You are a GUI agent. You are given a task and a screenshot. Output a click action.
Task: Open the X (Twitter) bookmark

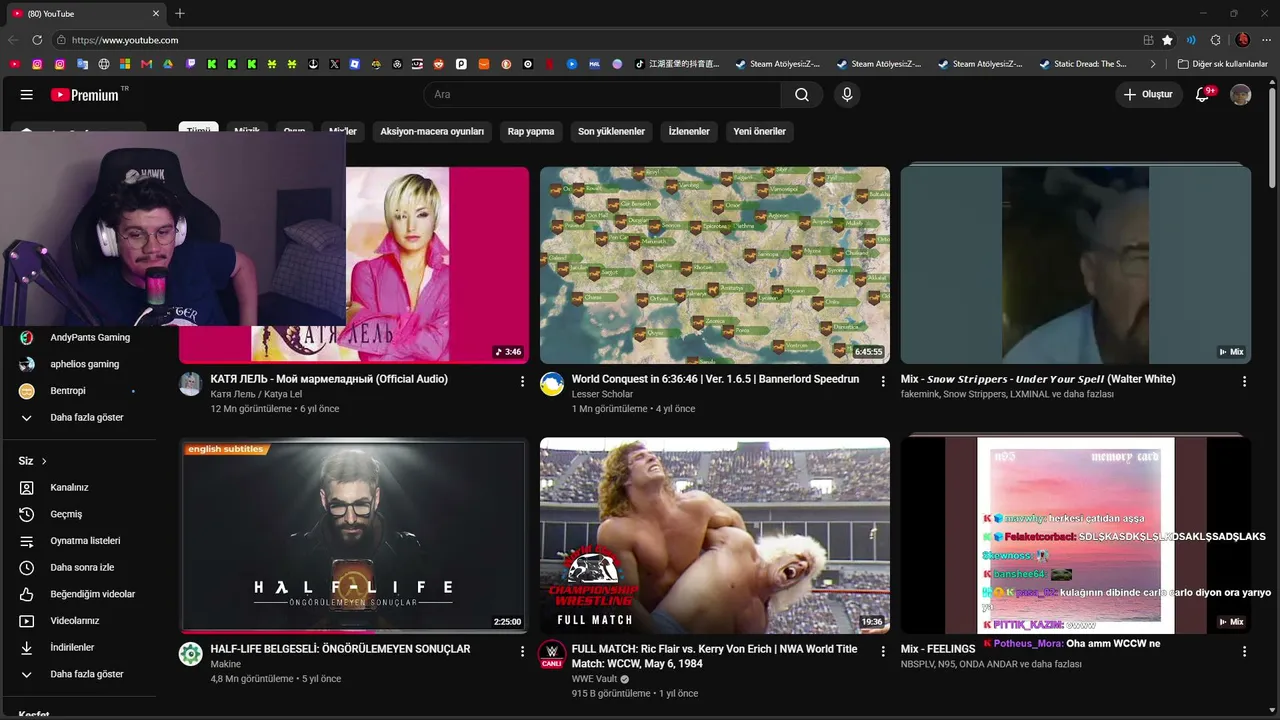(x=334, y=64)
